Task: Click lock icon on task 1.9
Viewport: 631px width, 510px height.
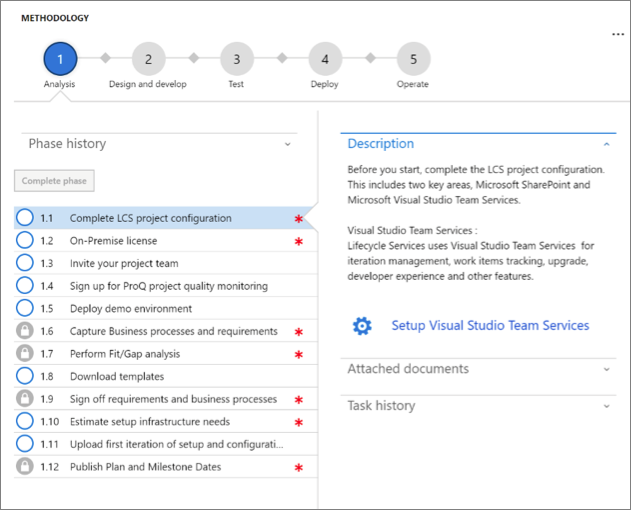Action: [25, 399]
